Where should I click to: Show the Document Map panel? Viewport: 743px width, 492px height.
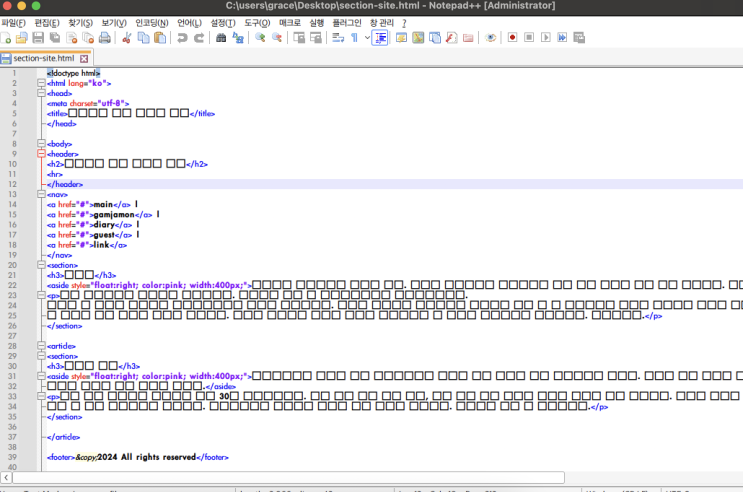click(418, 38)
